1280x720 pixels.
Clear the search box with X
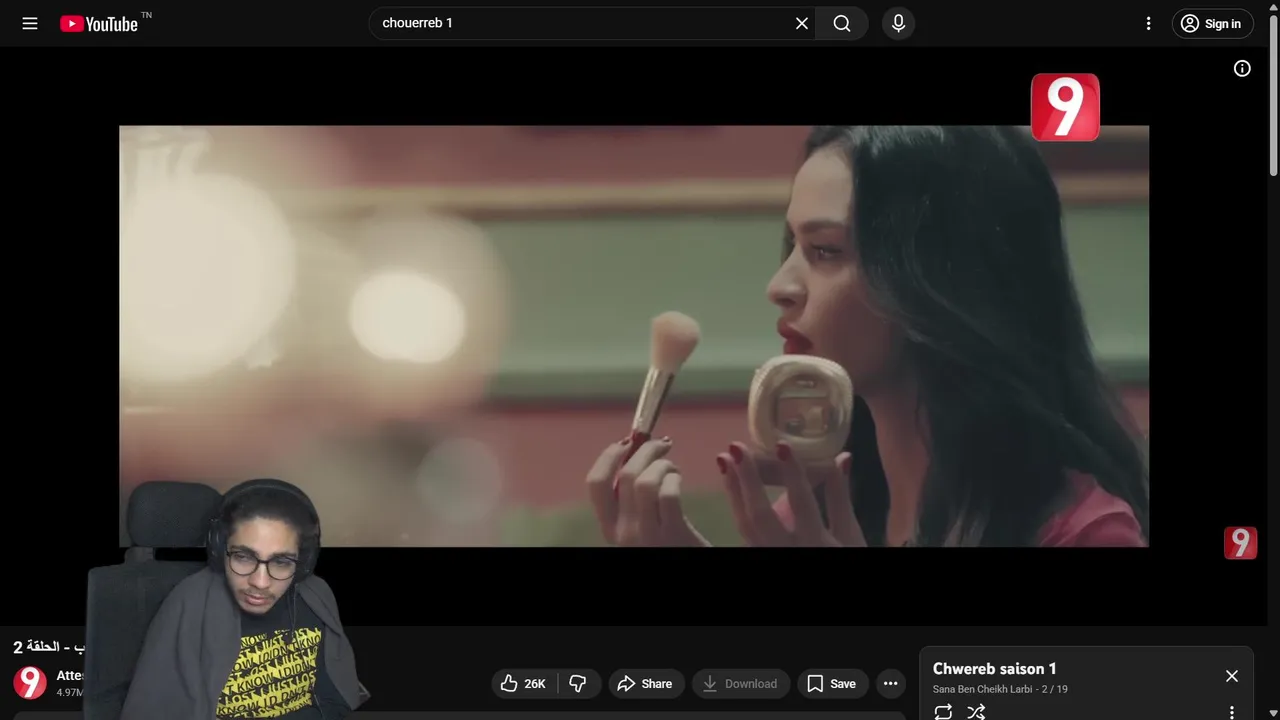(x=802, y=23)
